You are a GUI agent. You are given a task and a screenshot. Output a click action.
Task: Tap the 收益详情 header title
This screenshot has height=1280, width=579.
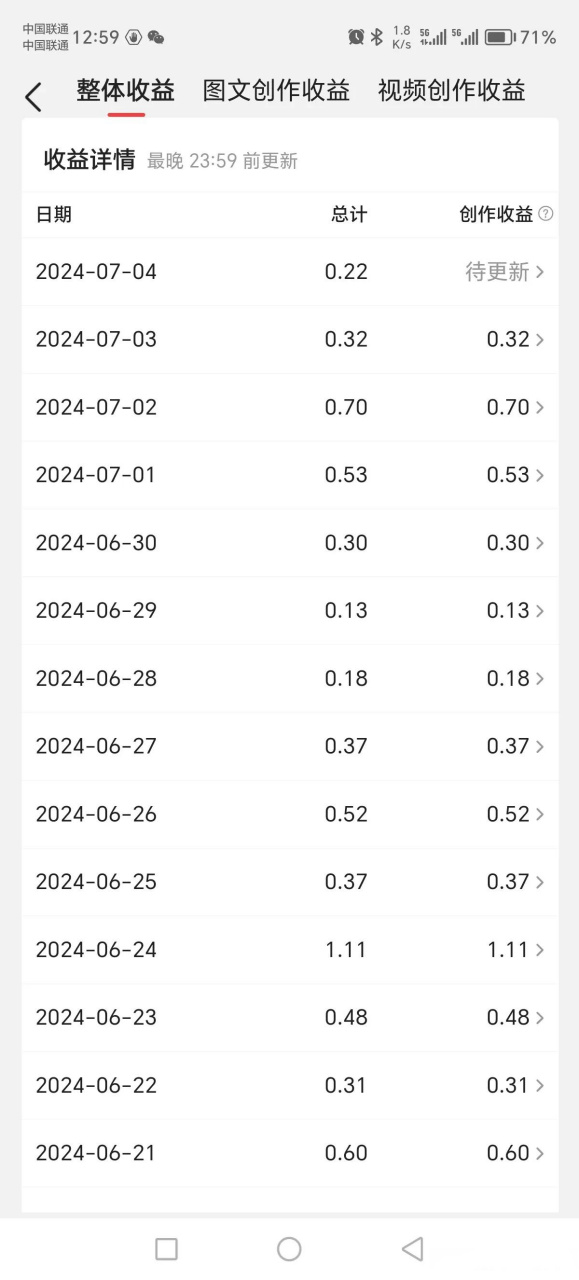click(89, 160)
